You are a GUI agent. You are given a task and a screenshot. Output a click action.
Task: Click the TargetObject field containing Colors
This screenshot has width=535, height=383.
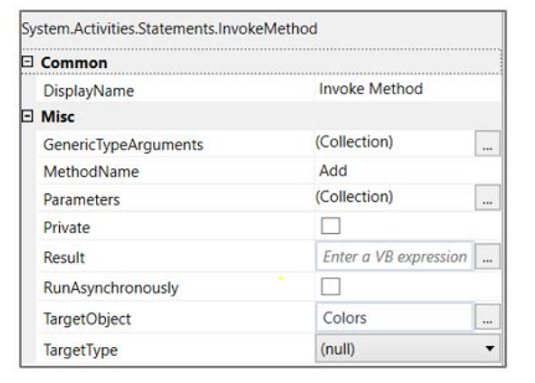[x=394, y=318]
